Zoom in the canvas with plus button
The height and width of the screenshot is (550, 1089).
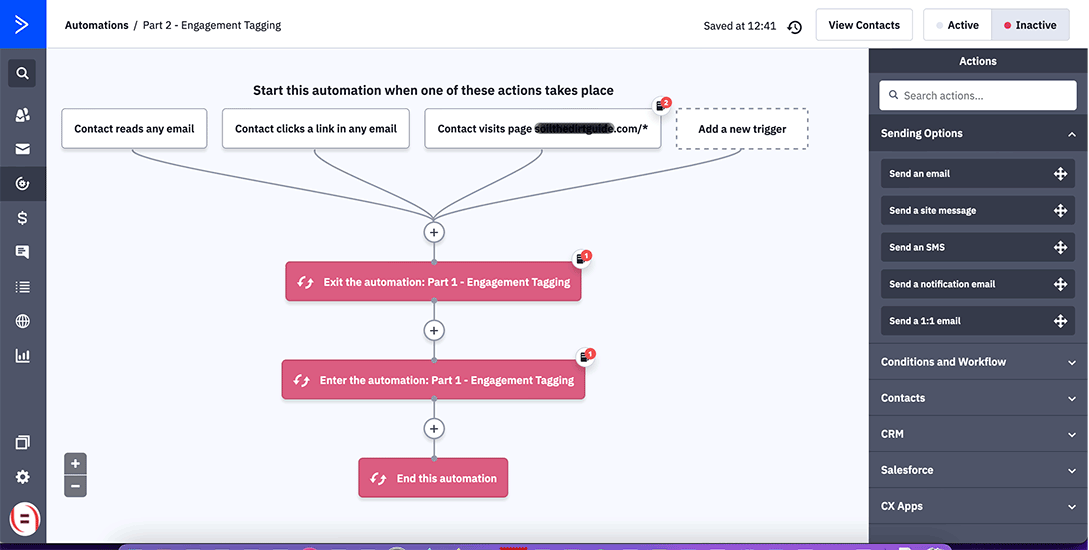(75, 463)
